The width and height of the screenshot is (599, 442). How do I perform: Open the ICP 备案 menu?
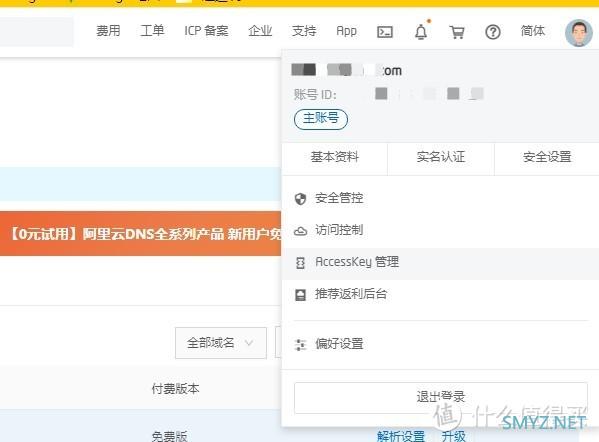click(x=206, y=31)
